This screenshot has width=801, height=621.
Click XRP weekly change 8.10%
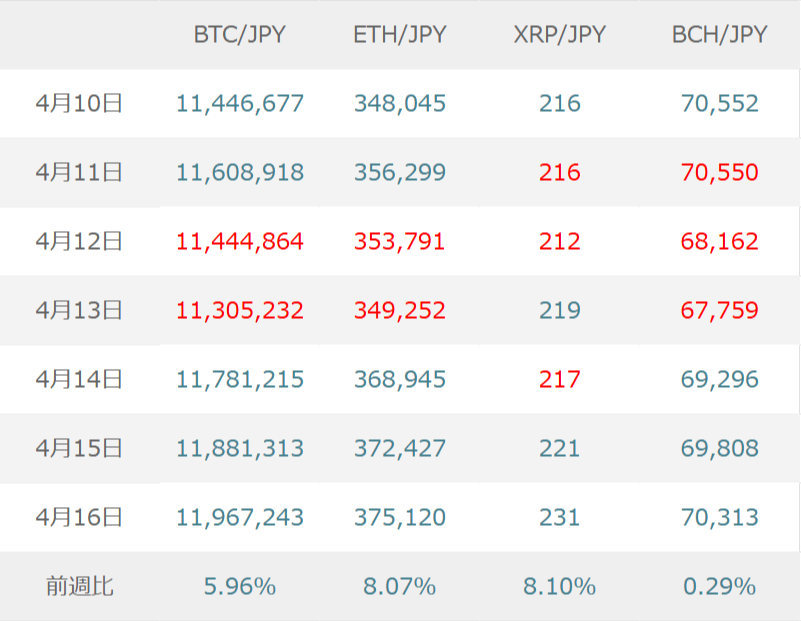(x=560, y=587)
